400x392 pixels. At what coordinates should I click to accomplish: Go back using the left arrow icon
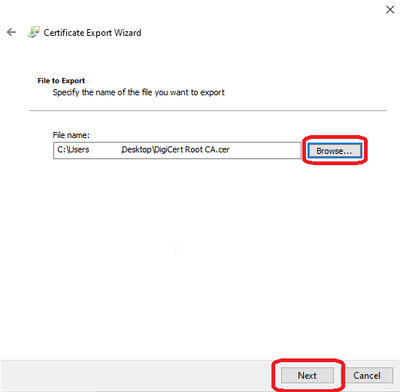tap(11, 32)
